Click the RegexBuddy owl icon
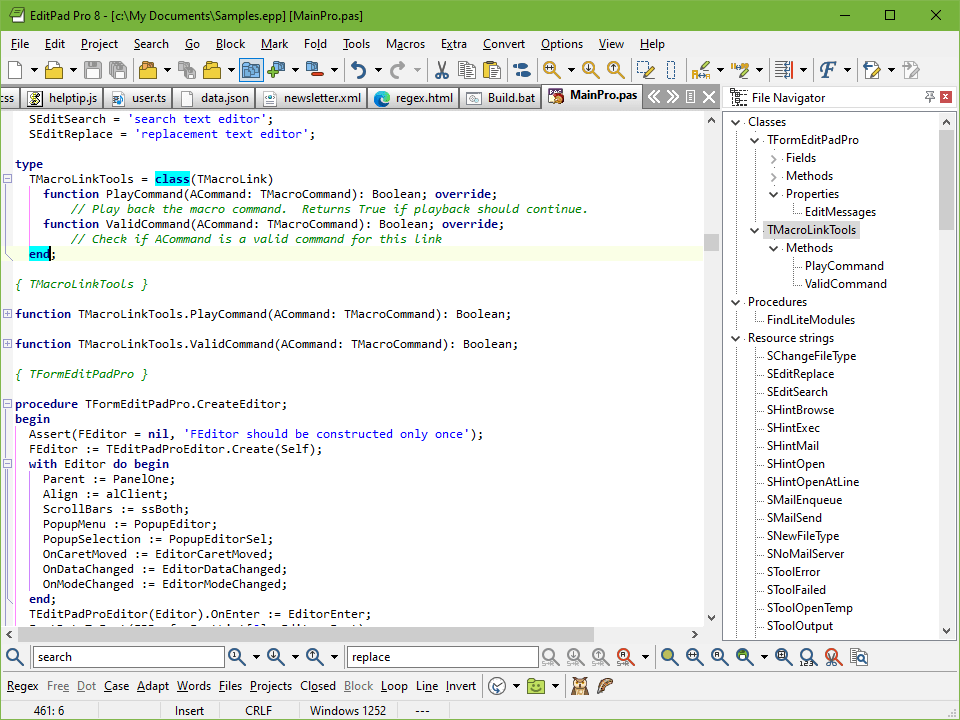The height and width of the screenshot is (720, 960). (579, 686)
